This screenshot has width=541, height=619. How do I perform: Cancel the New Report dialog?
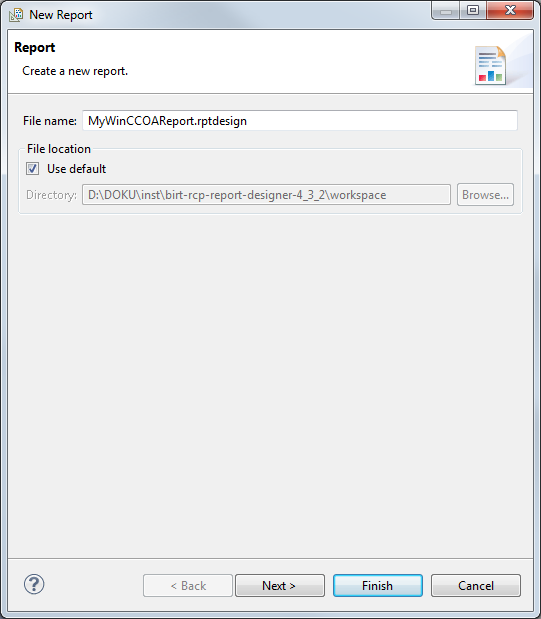(476, 585)
